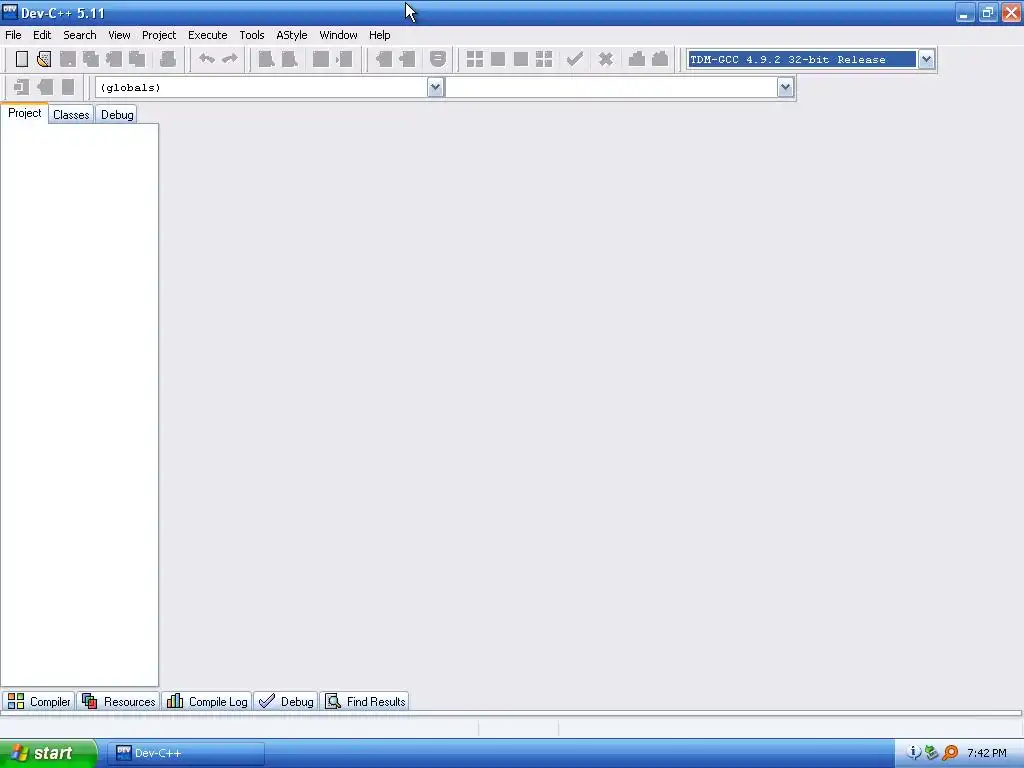Open the Edit menu
Screen dimensions: 1024x768
42,35
